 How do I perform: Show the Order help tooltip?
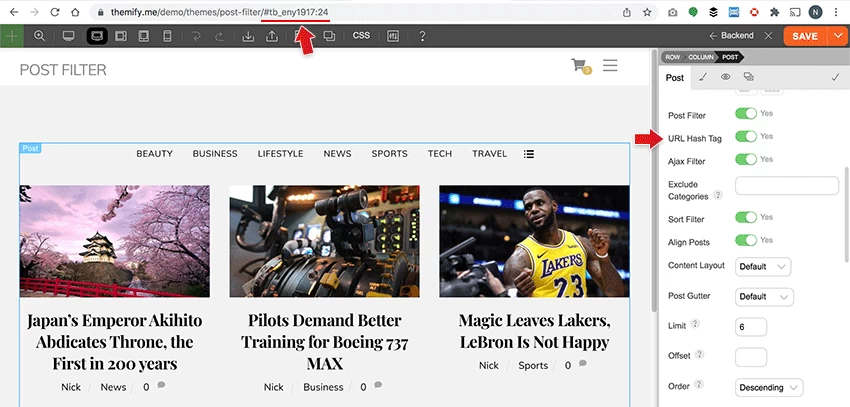pos(699,384)
